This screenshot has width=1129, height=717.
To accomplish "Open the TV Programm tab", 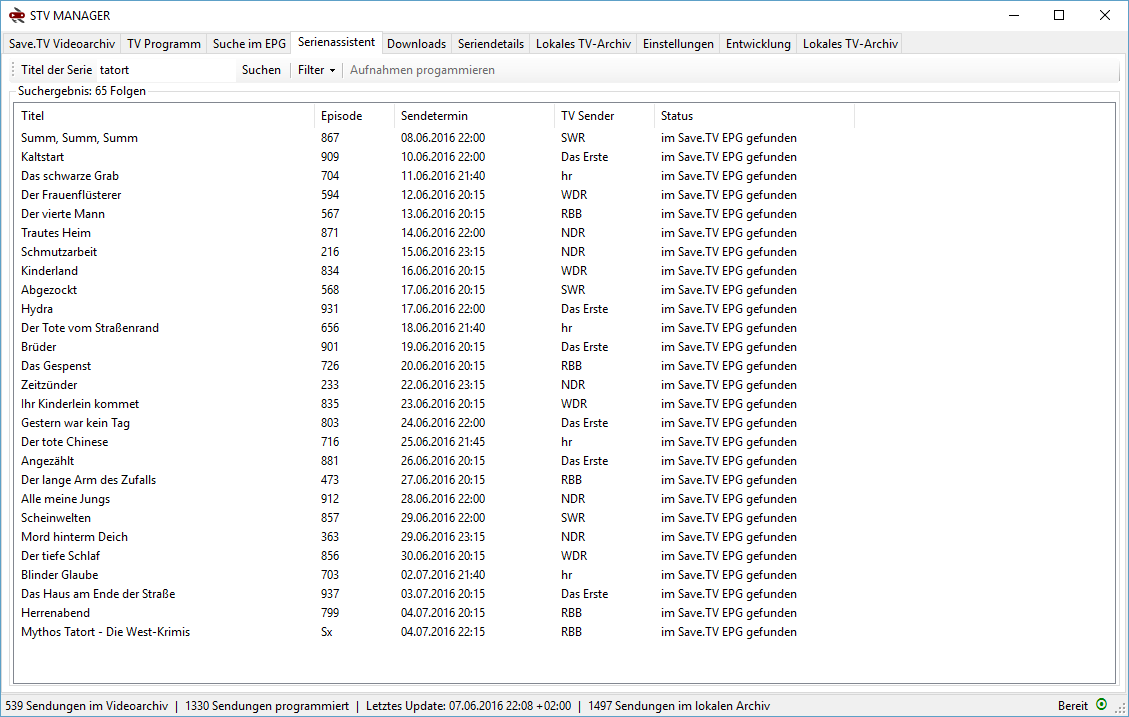I will 163,43.
